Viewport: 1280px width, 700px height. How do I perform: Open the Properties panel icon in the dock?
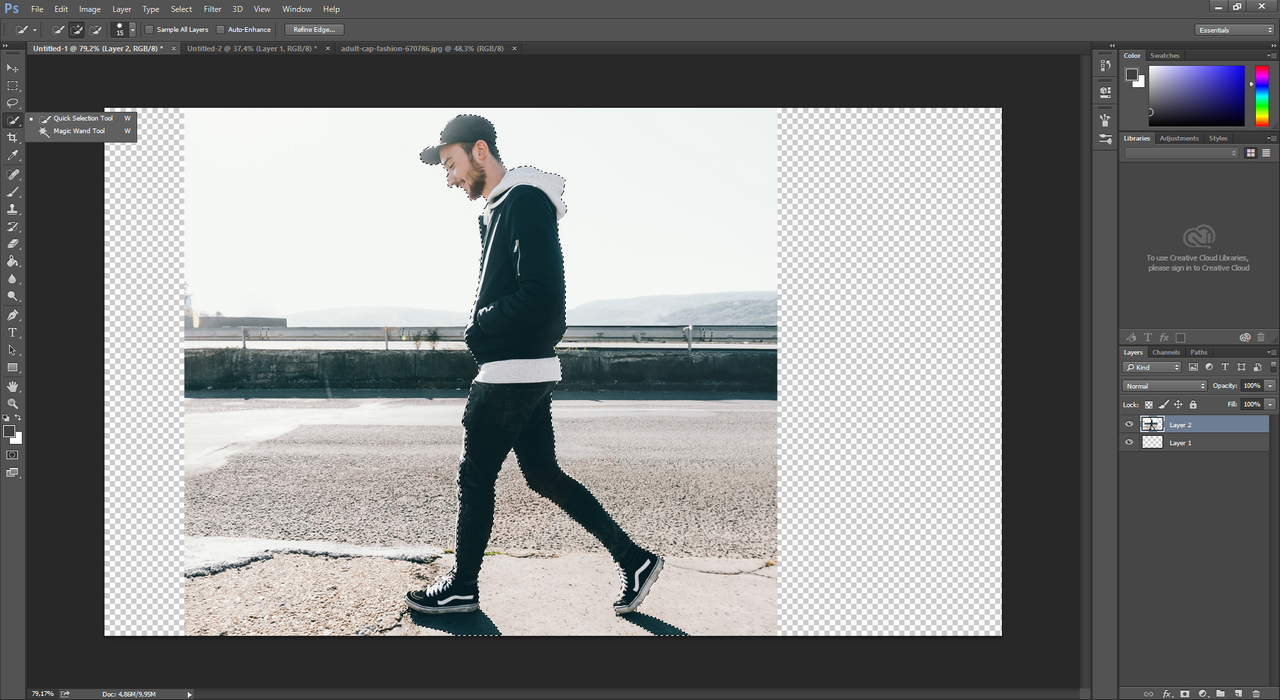tap(1105, 91)
